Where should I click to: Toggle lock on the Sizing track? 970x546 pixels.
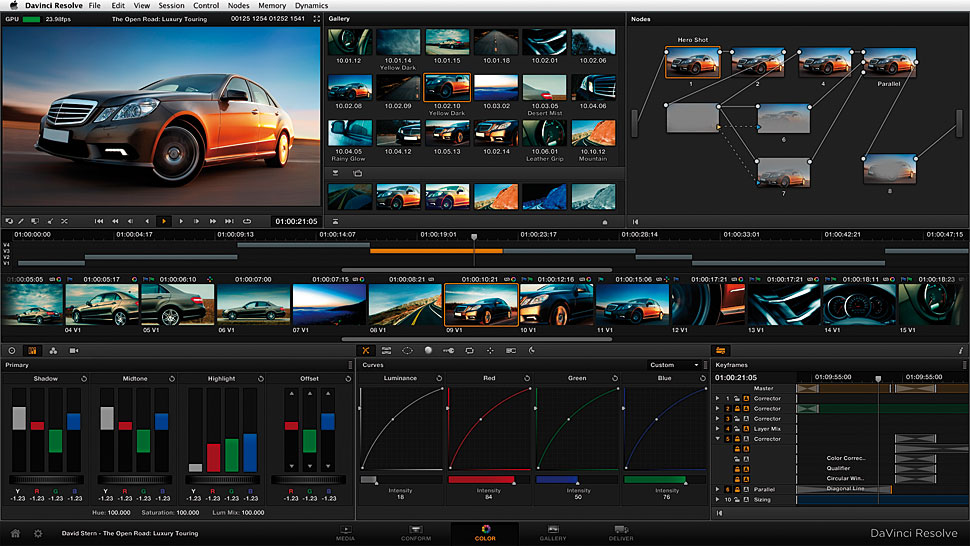point(735,498)
